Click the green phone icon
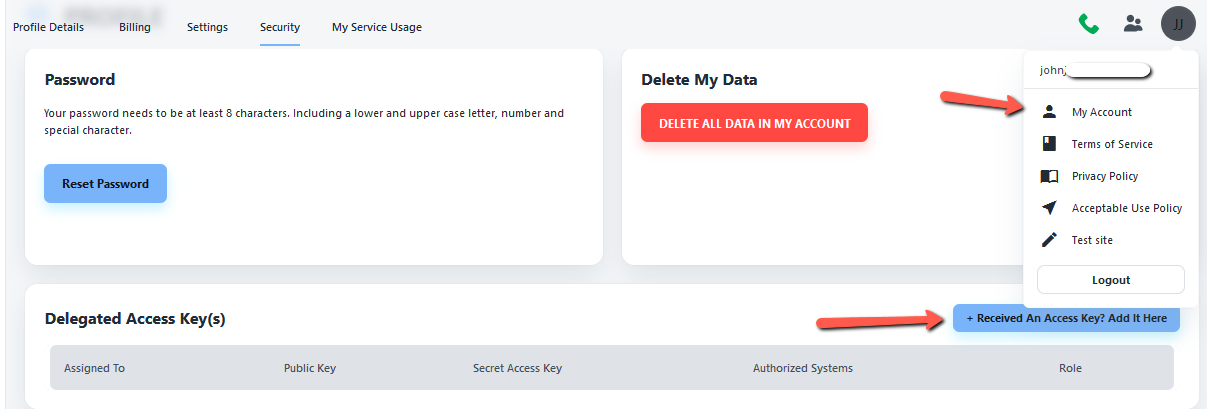1207x409 pixels. click(x=1088, y=24)
